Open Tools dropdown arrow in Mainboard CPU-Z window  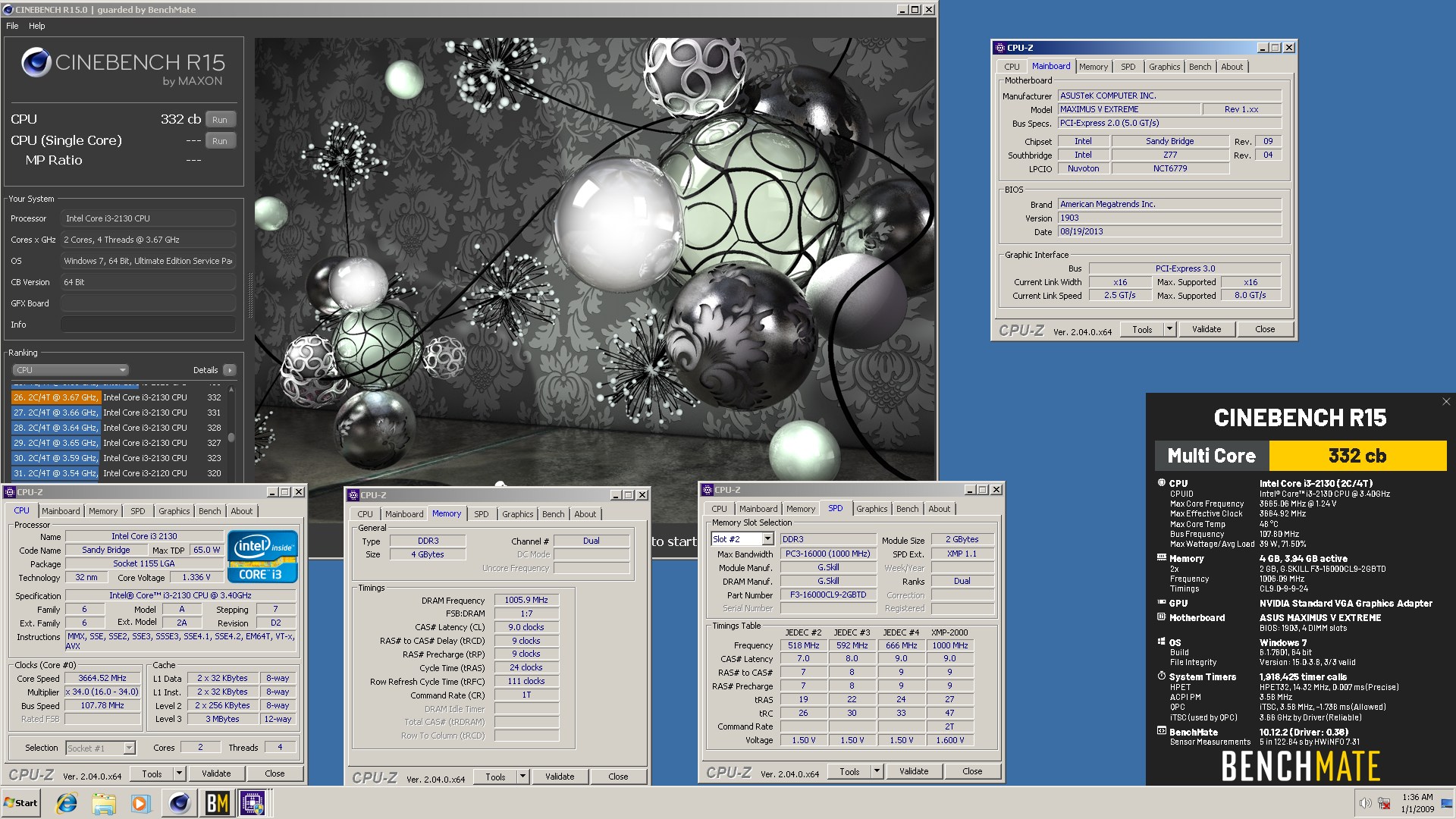pos(1169,329)
